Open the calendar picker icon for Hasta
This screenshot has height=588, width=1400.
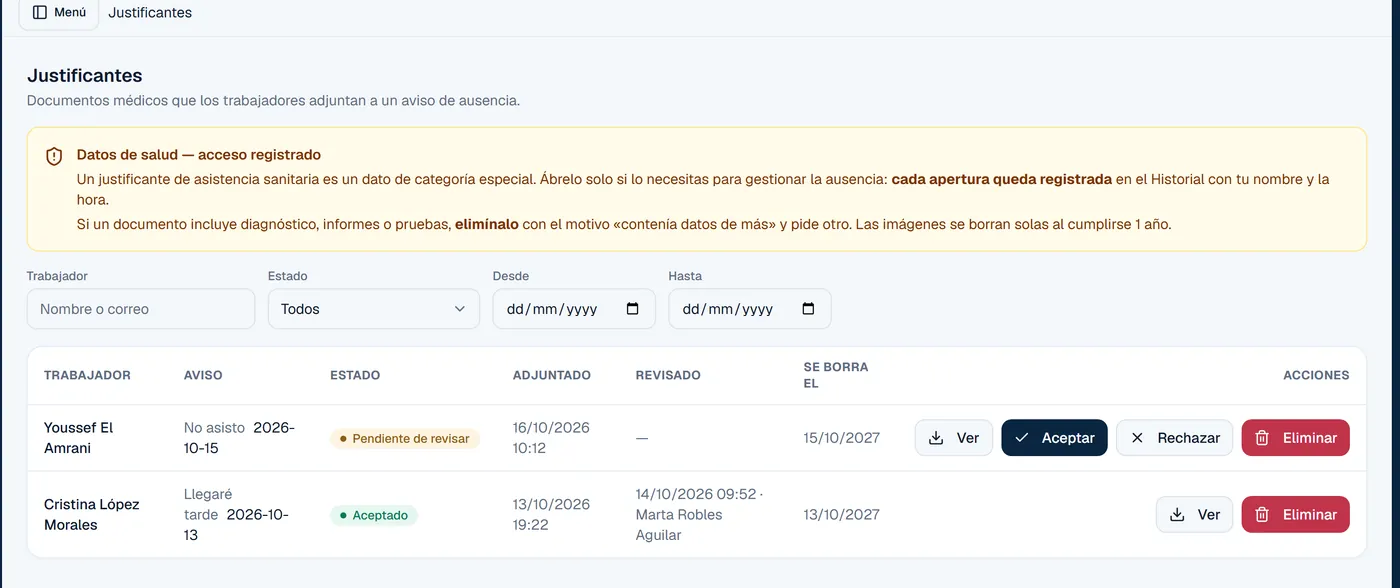(808, 309)
